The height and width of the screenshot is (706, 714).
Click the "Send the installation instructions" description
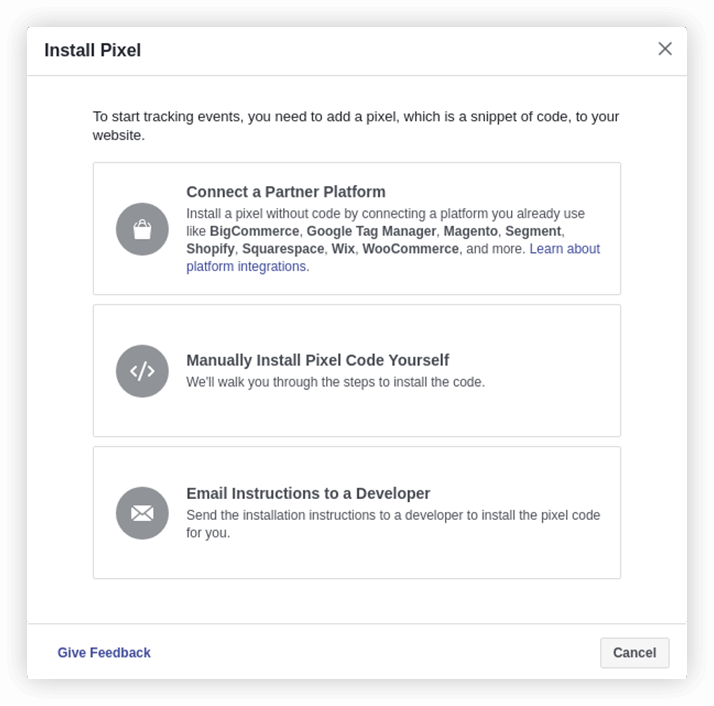pyautogui.click(x=393, y=524)
